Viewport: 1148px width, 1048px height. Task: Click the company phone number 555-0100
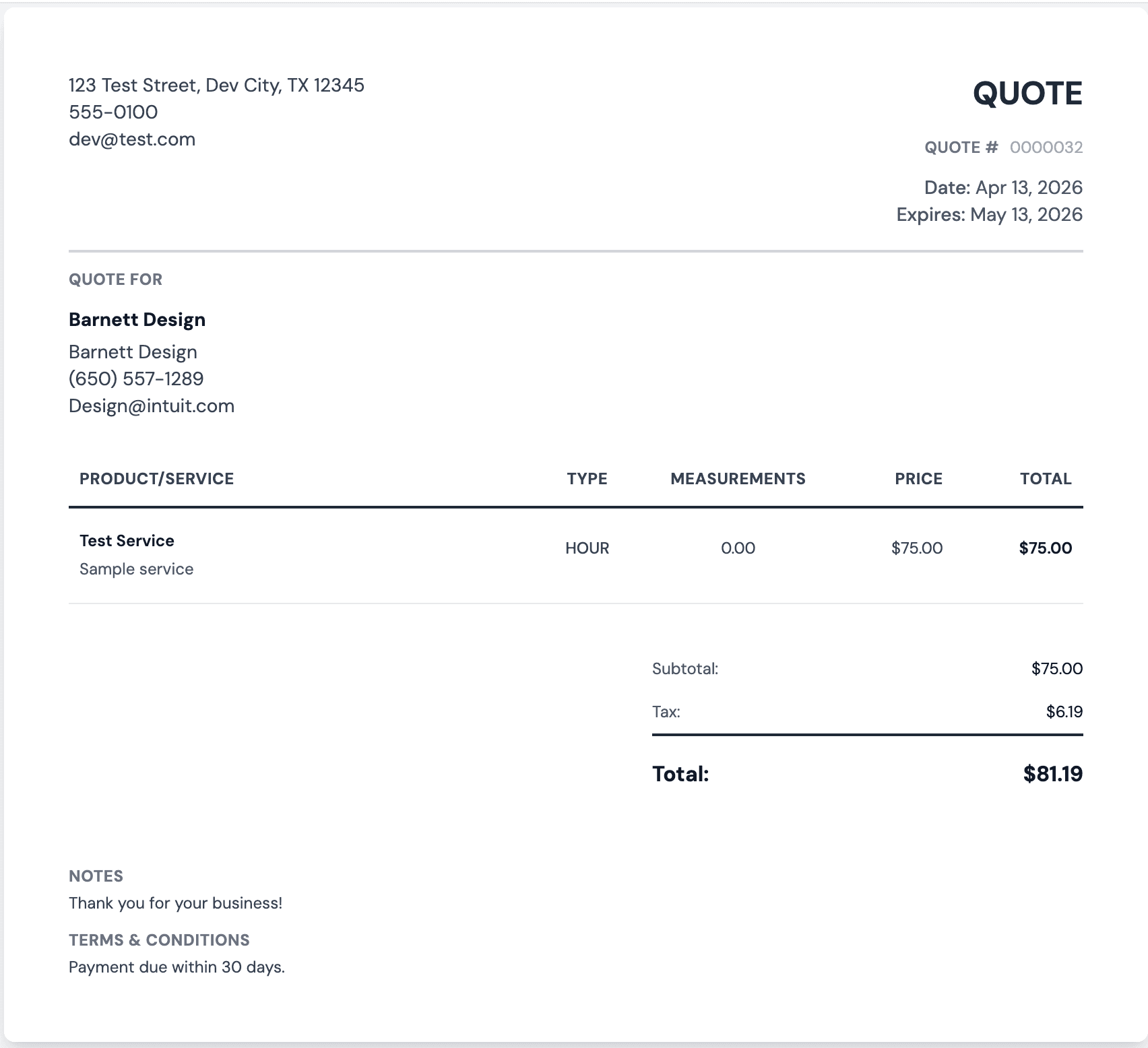(113, 112)
